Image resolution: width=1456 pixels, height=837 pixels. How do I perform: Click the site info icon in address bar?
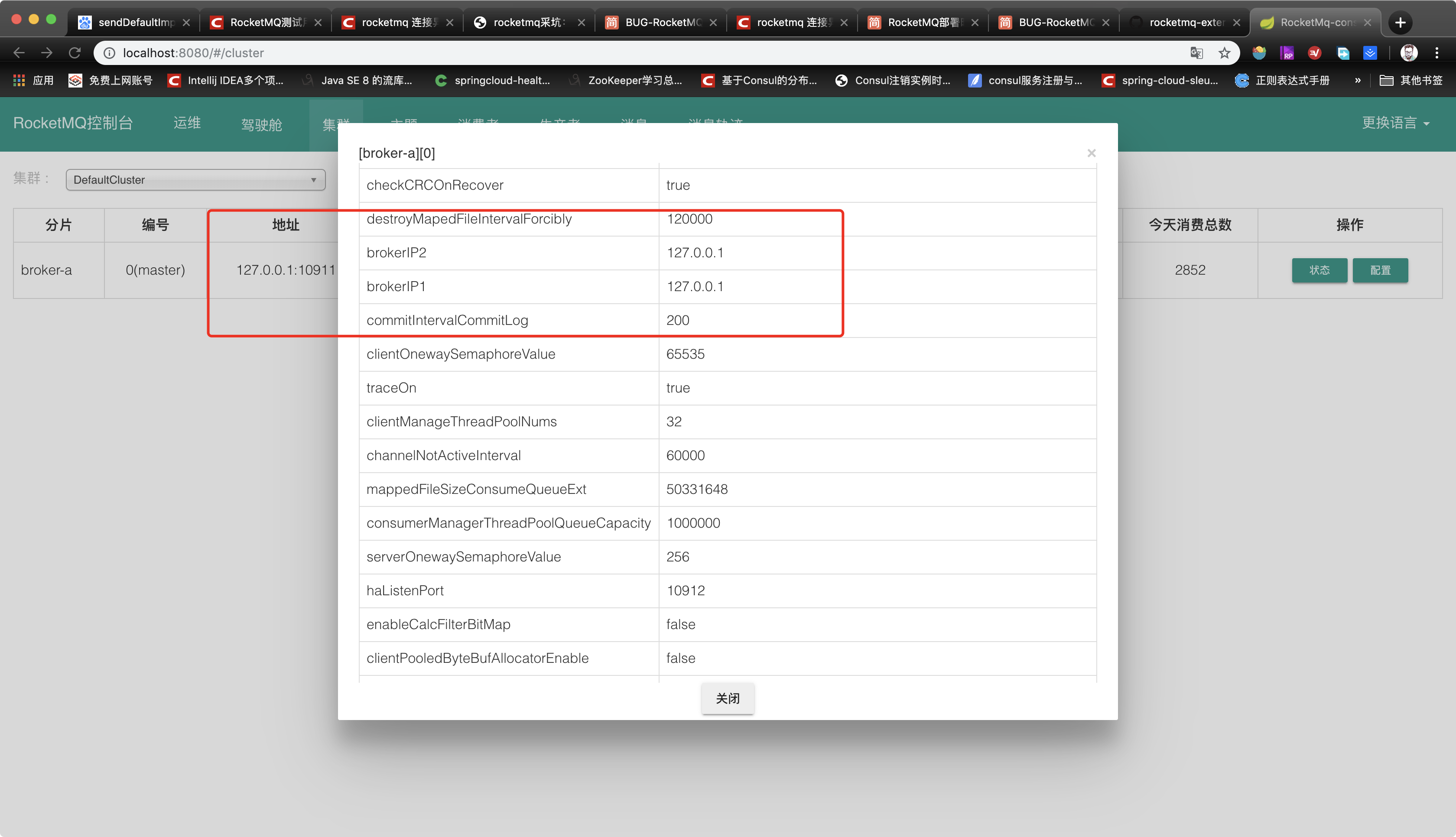pyautogui.click(x=109, y=53)
